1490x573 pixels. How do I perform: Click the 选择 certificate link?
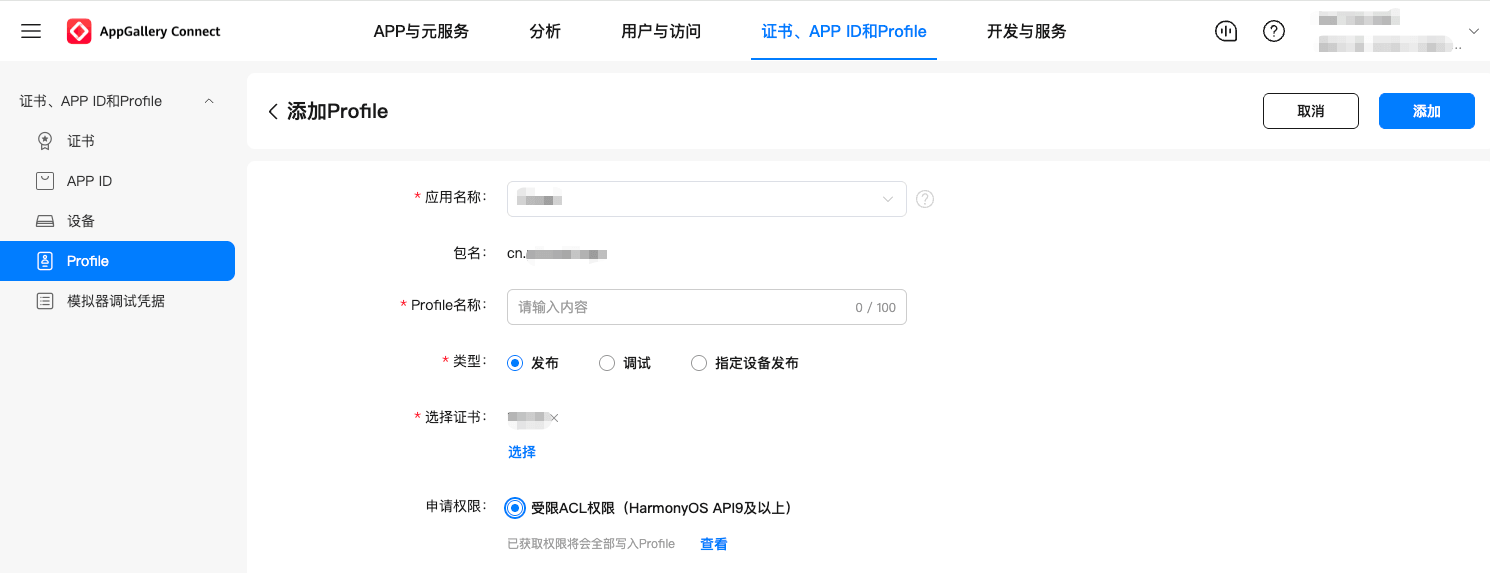tap(522, 452)
